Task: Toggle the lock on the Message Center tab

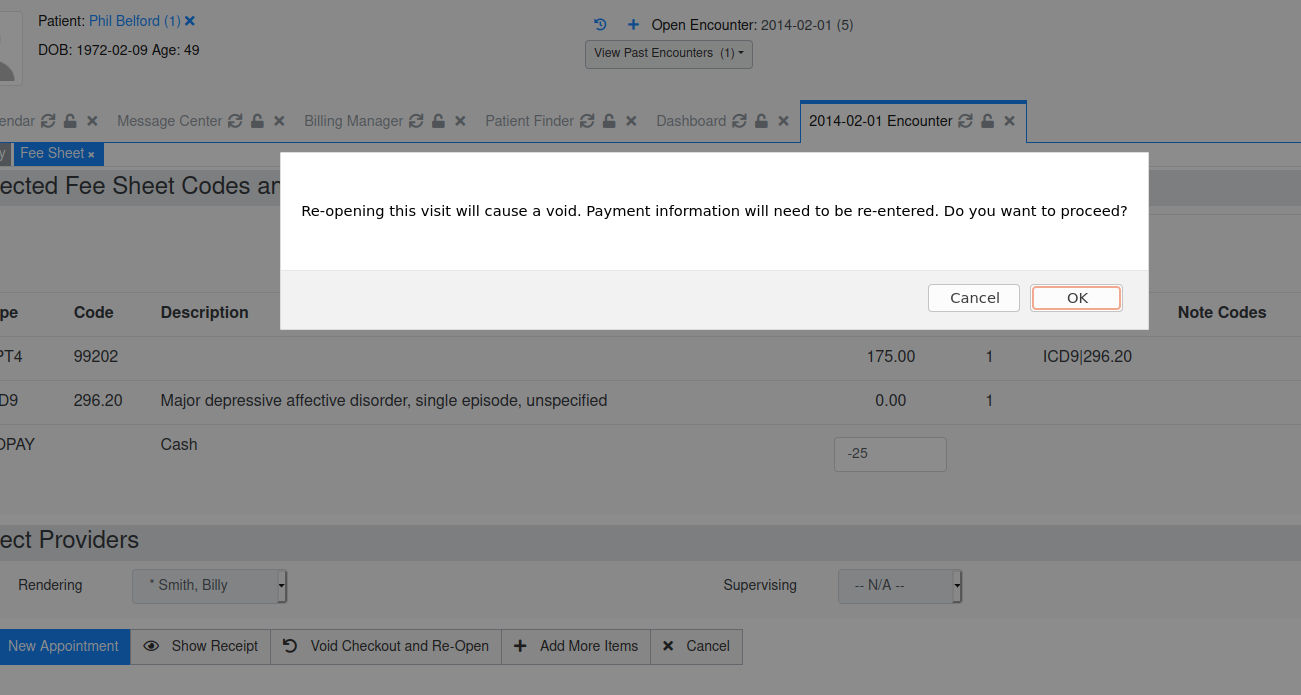Action: (257, 120)
